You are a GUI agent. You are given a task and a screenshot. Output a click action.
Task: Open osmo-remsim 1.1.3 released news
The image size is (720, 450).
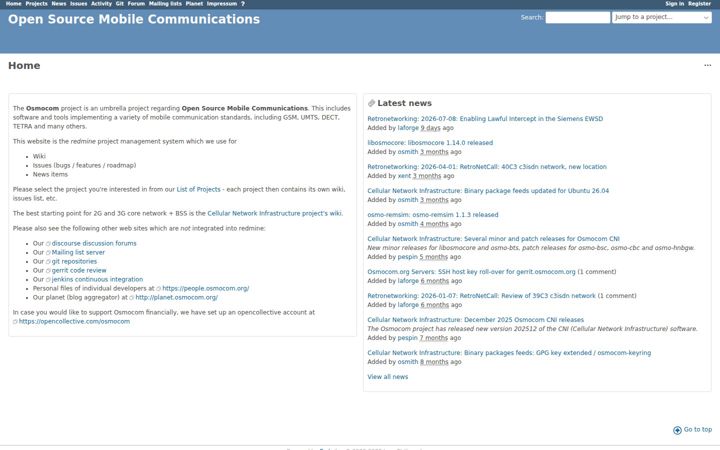pos(433,214)
